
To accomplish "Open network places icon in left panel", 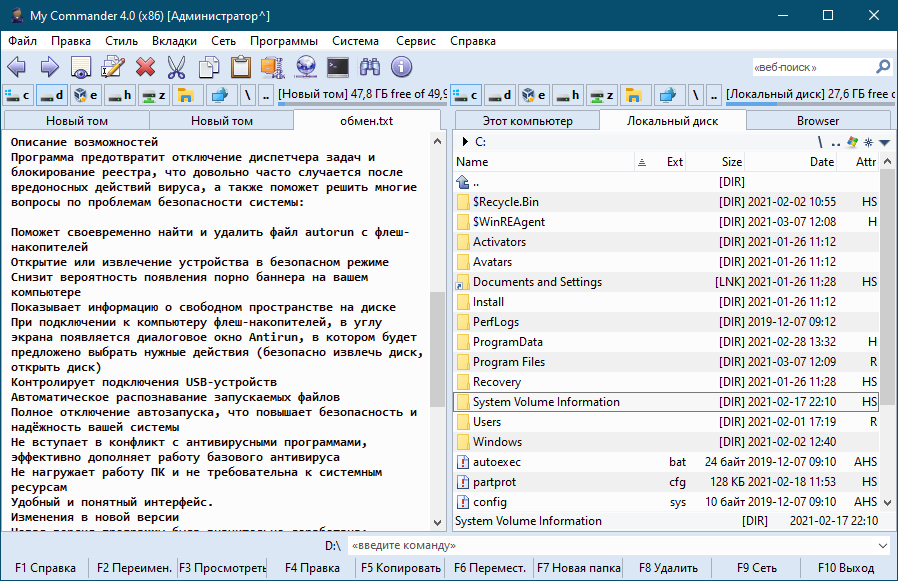I will click(220, 95).
